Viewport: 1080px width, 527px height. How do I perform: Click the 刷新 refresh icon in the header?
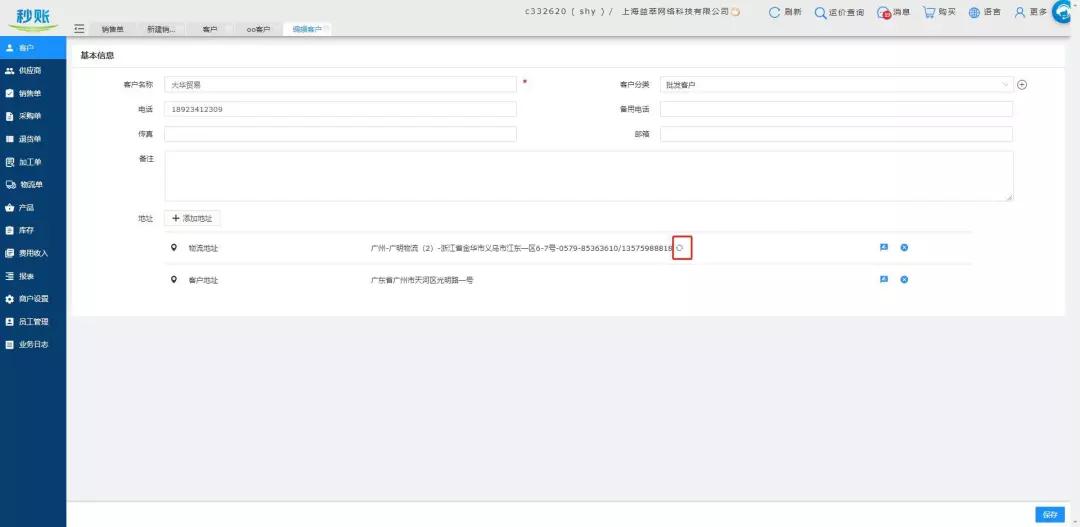coord(774,12)
